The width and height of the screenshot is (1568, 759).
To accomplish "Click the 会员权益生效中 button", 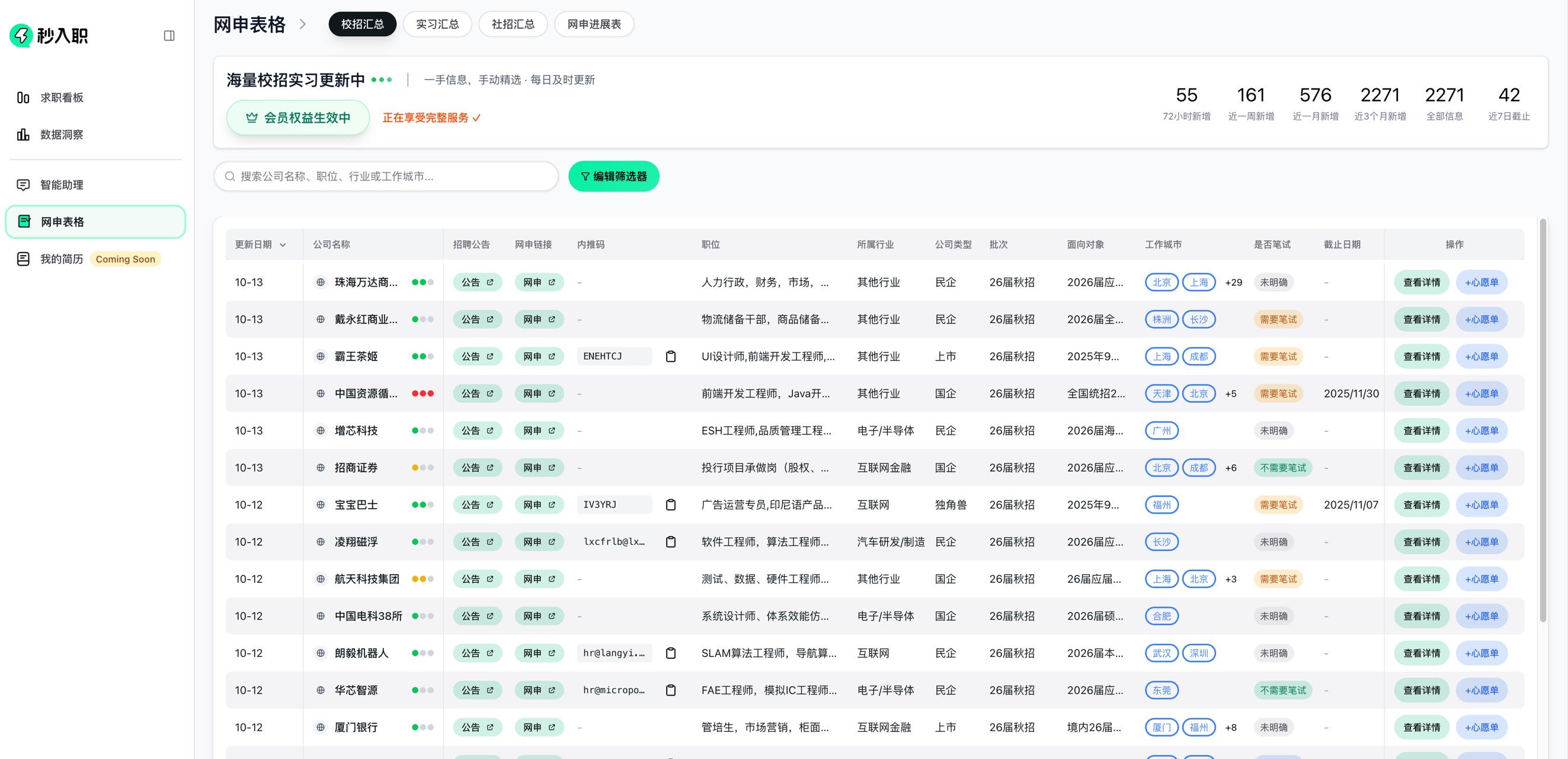I will [x=298, y=117].
